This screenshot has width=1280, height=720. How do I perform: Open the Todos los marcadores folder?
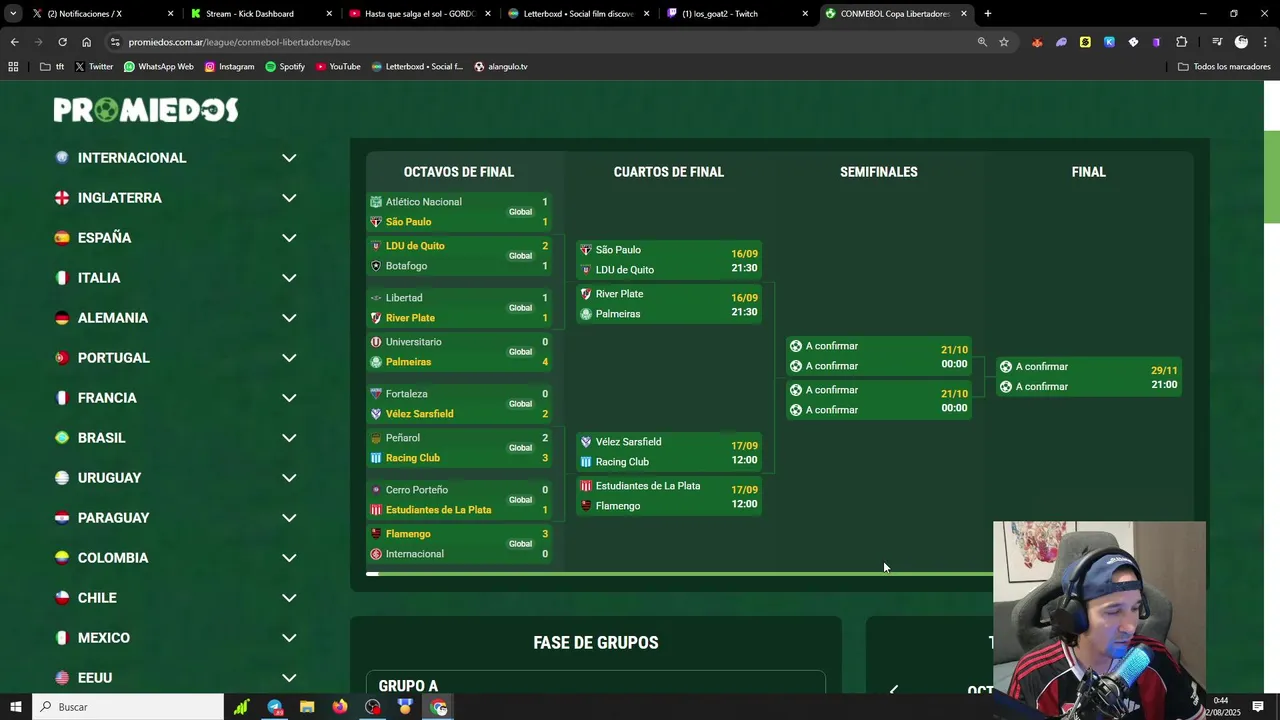pos(1224,67)
